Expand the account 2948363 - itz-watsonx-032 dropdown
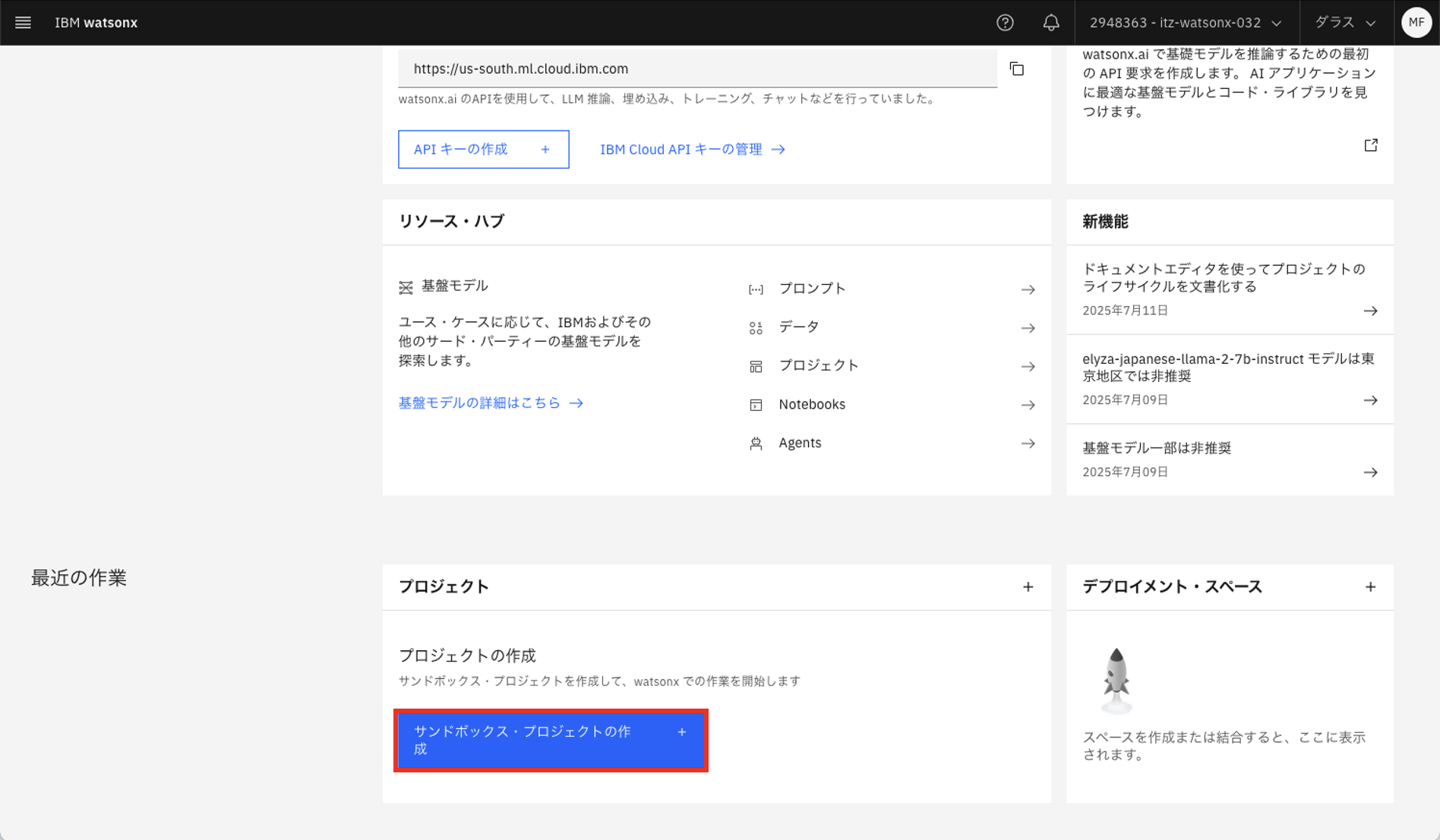Image resolution: width=1440 pixels, height=840 pixels. 1186,23
